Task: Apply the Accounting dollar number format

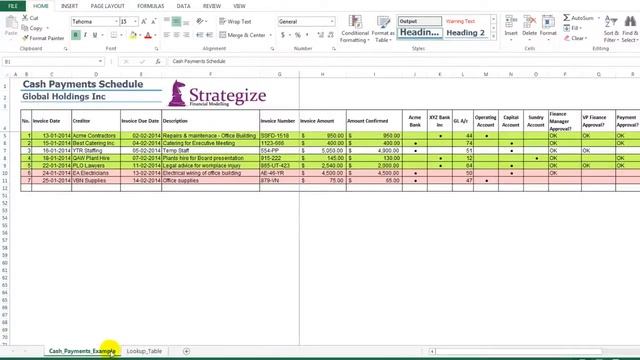Action: 282,35
